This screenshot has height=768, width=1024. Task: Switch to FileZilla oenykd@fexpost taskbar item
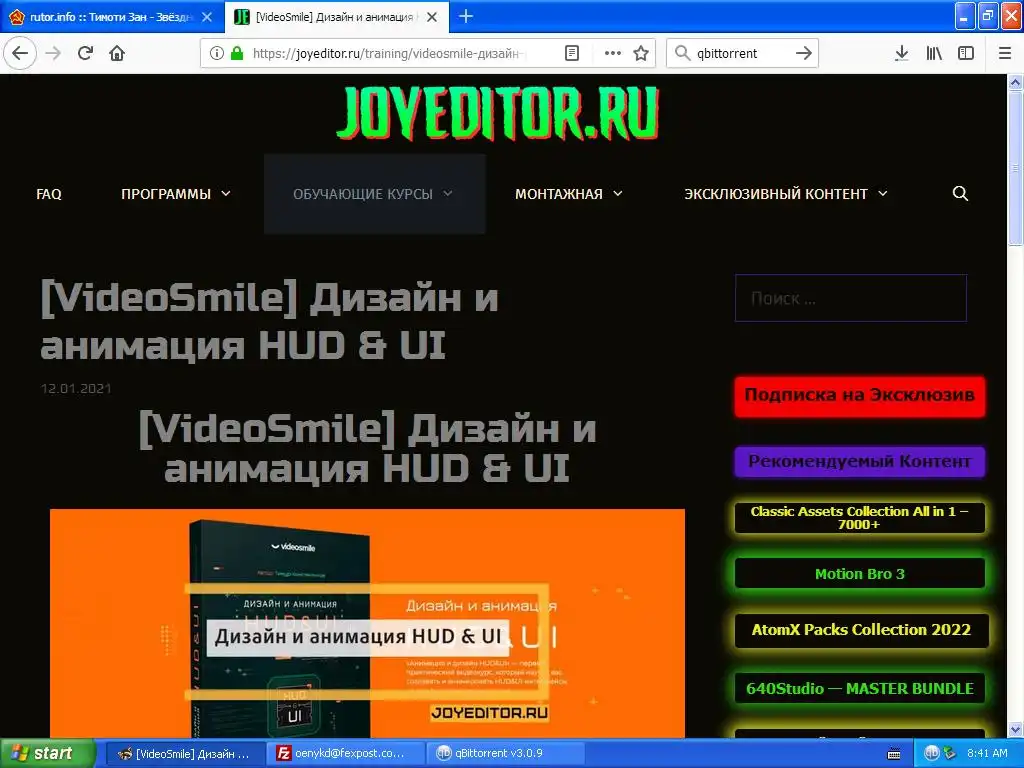click(x=345, y=754)
